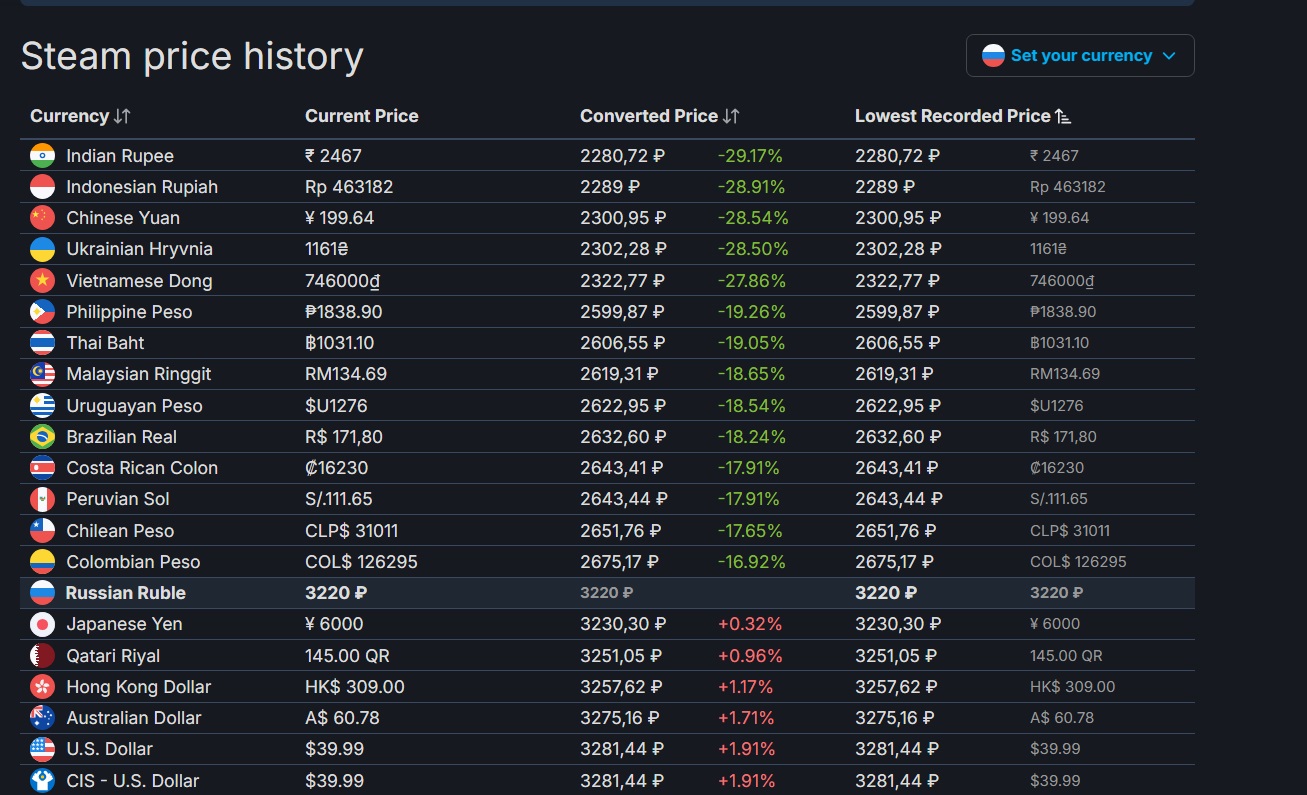Screen dimensions: 1307x795
Task: Click the -27.86% Vietnamese Dong difference
Action: point(752,281)
